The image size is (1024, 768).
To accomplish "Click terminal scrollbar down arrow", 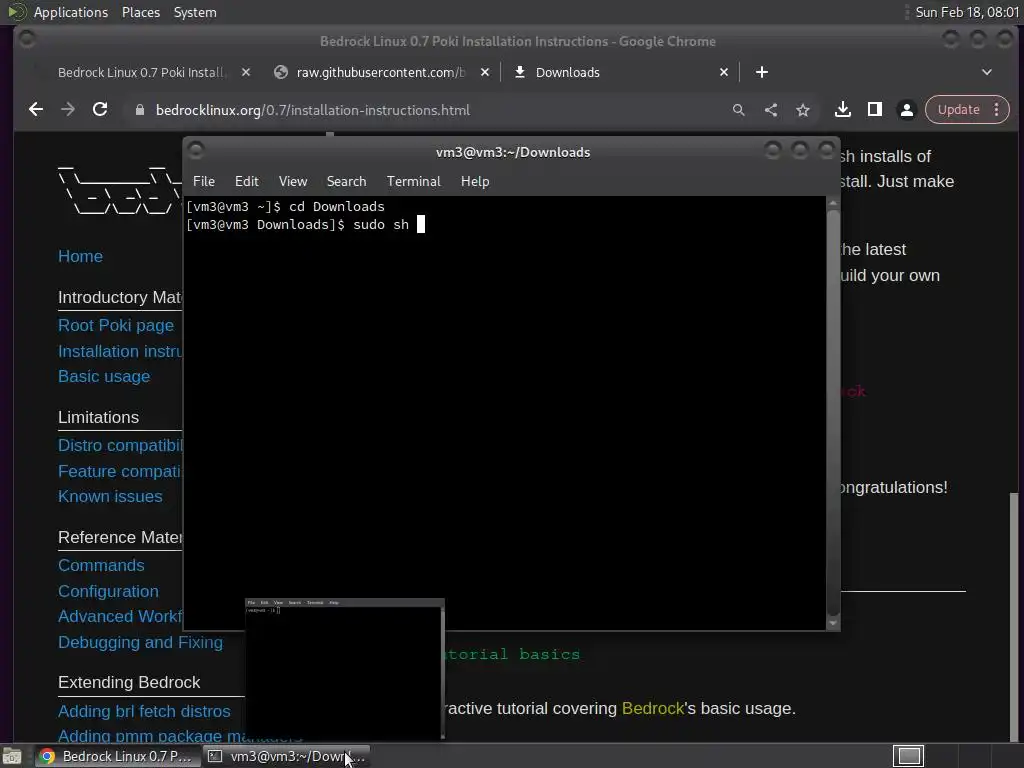I will (833, 623).
